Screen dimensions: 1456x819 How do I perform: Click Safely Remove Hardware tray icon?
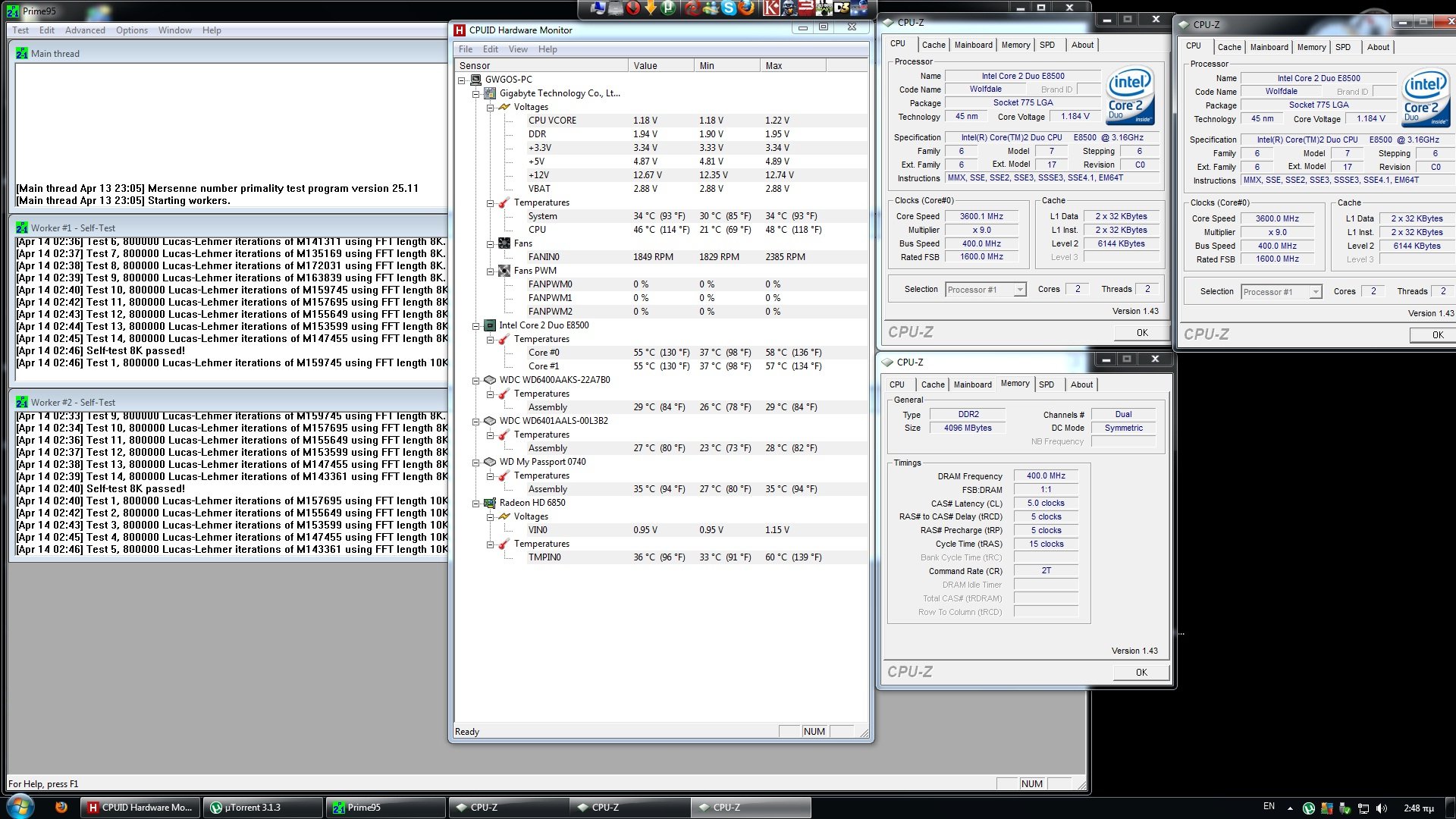coord(1345,808)
